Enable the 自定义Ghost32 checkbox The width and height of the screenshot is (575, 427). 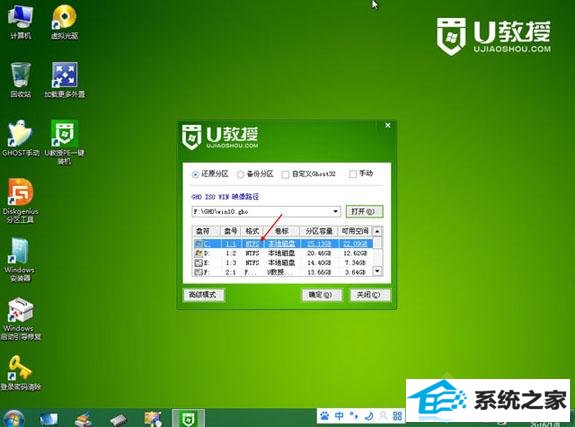(285, 174)
